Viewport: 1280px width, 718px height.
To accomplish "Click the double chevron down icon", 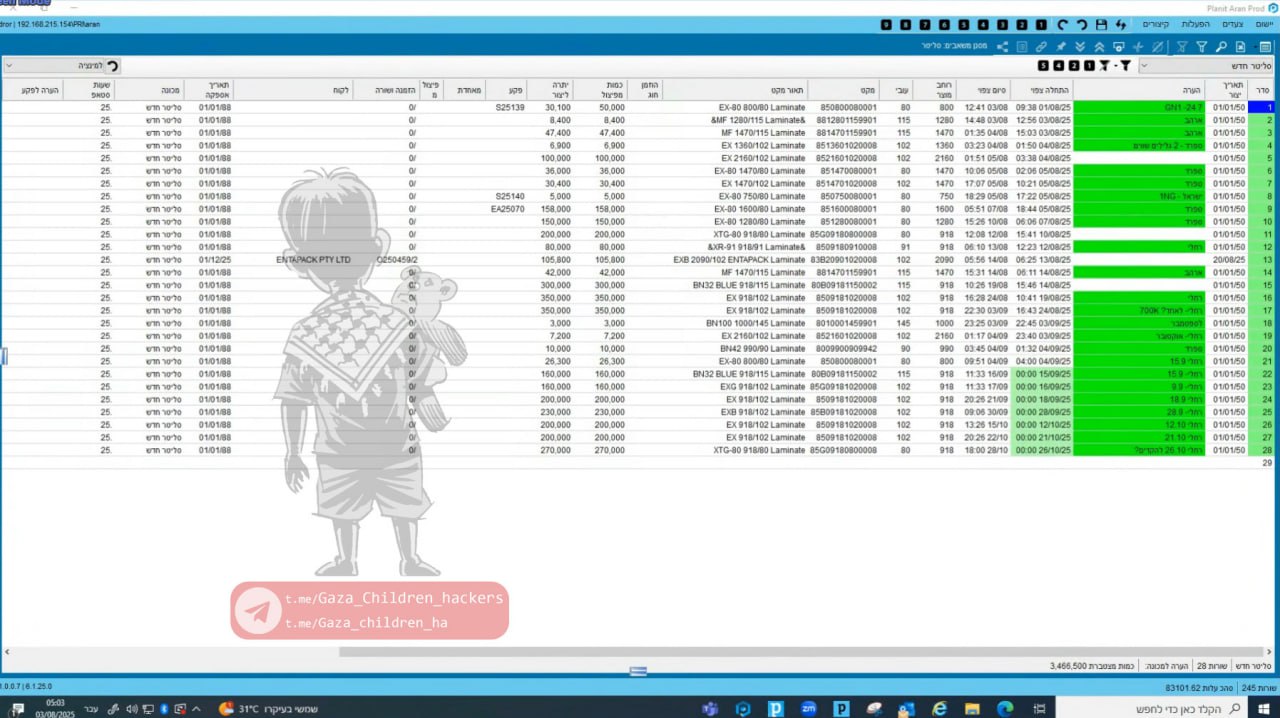I will coord(1080,47).
